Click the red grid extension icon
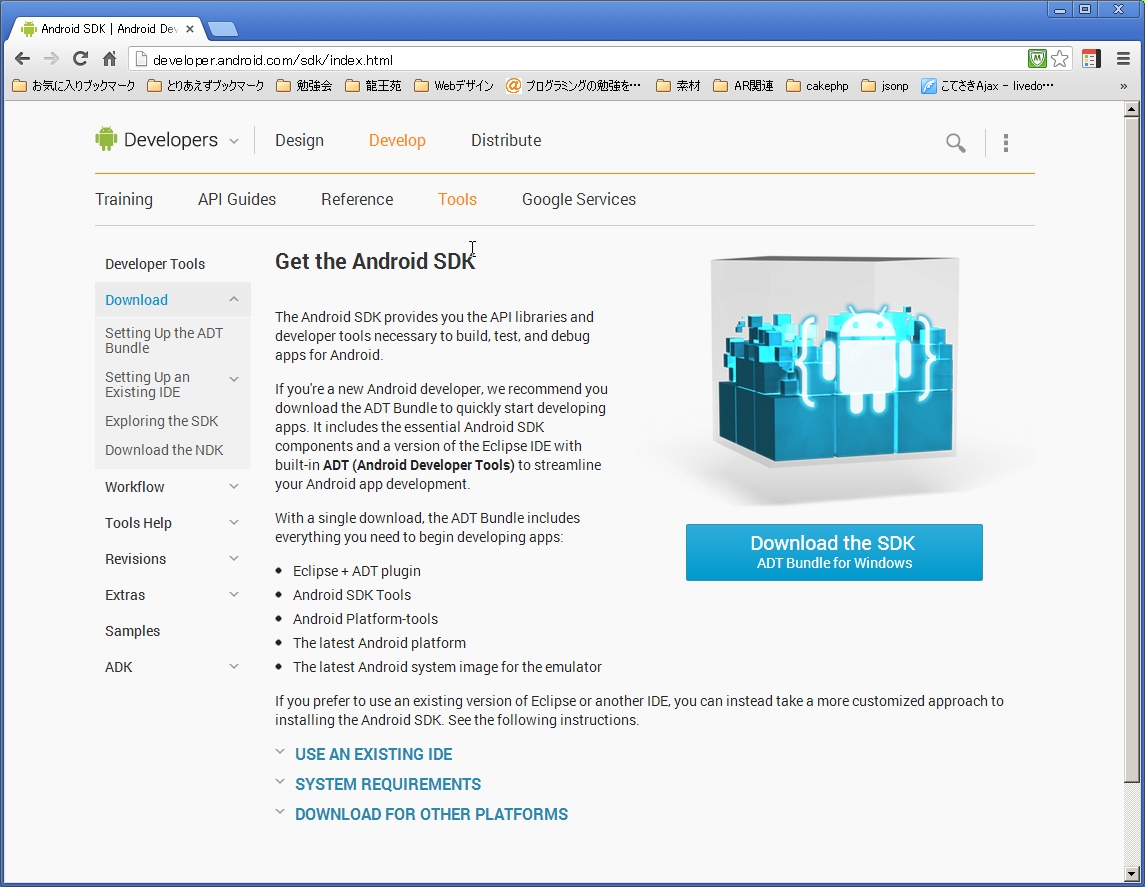 [x=1092, y=59]
